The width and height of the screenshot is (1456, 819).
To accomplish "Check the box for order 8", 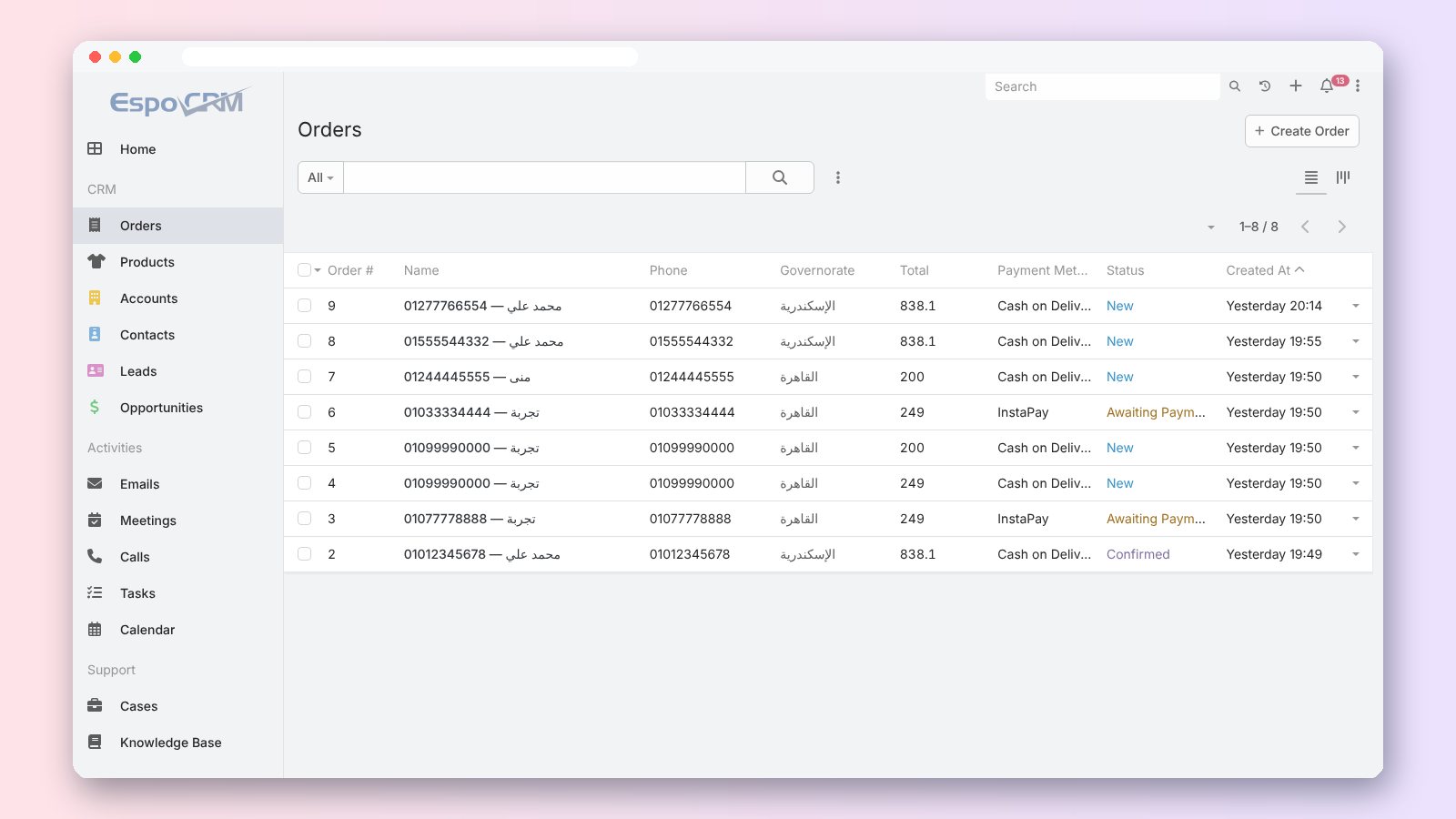I will click(304, 341).
